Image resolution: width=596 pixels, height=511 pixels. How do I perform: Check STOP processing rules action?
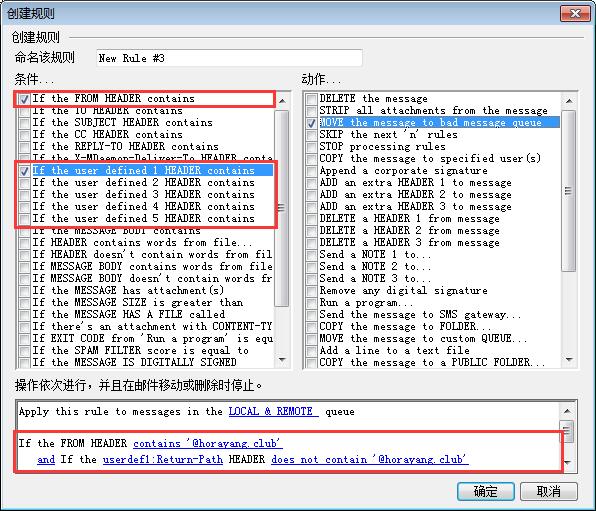pos(312,147)
